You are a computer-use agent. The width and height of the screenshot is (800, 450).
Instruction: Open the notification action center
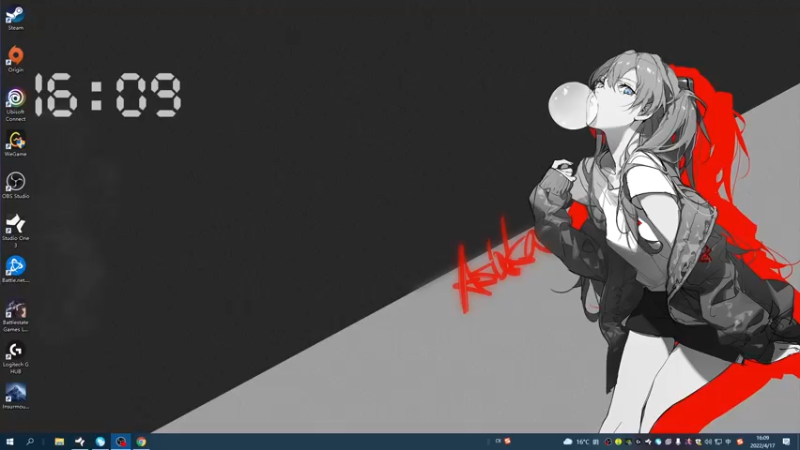click(x=786, y=442)
